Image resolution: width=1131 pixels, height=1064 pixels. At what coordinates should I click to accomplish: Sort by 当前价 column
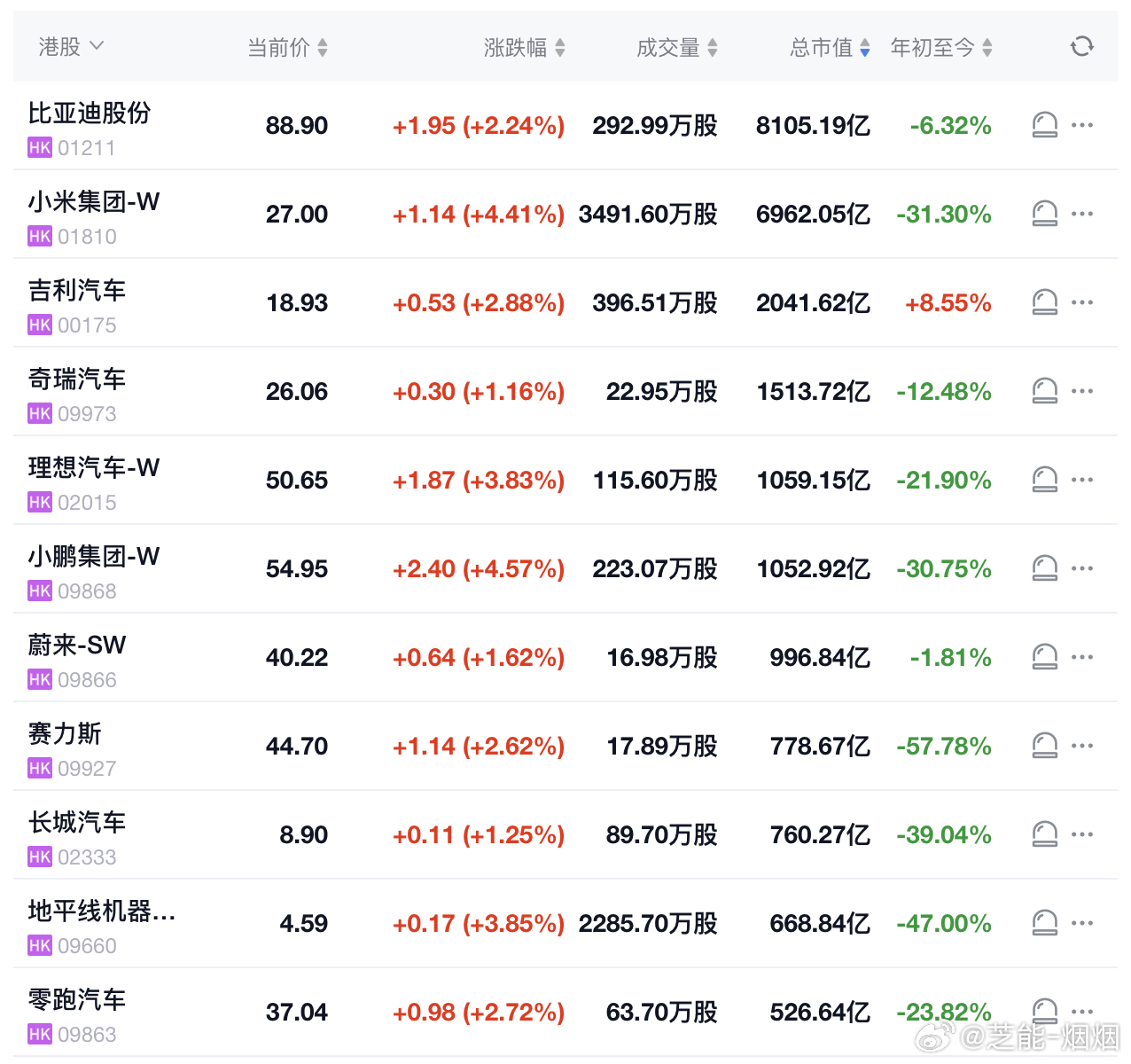[x=287, y=47]
